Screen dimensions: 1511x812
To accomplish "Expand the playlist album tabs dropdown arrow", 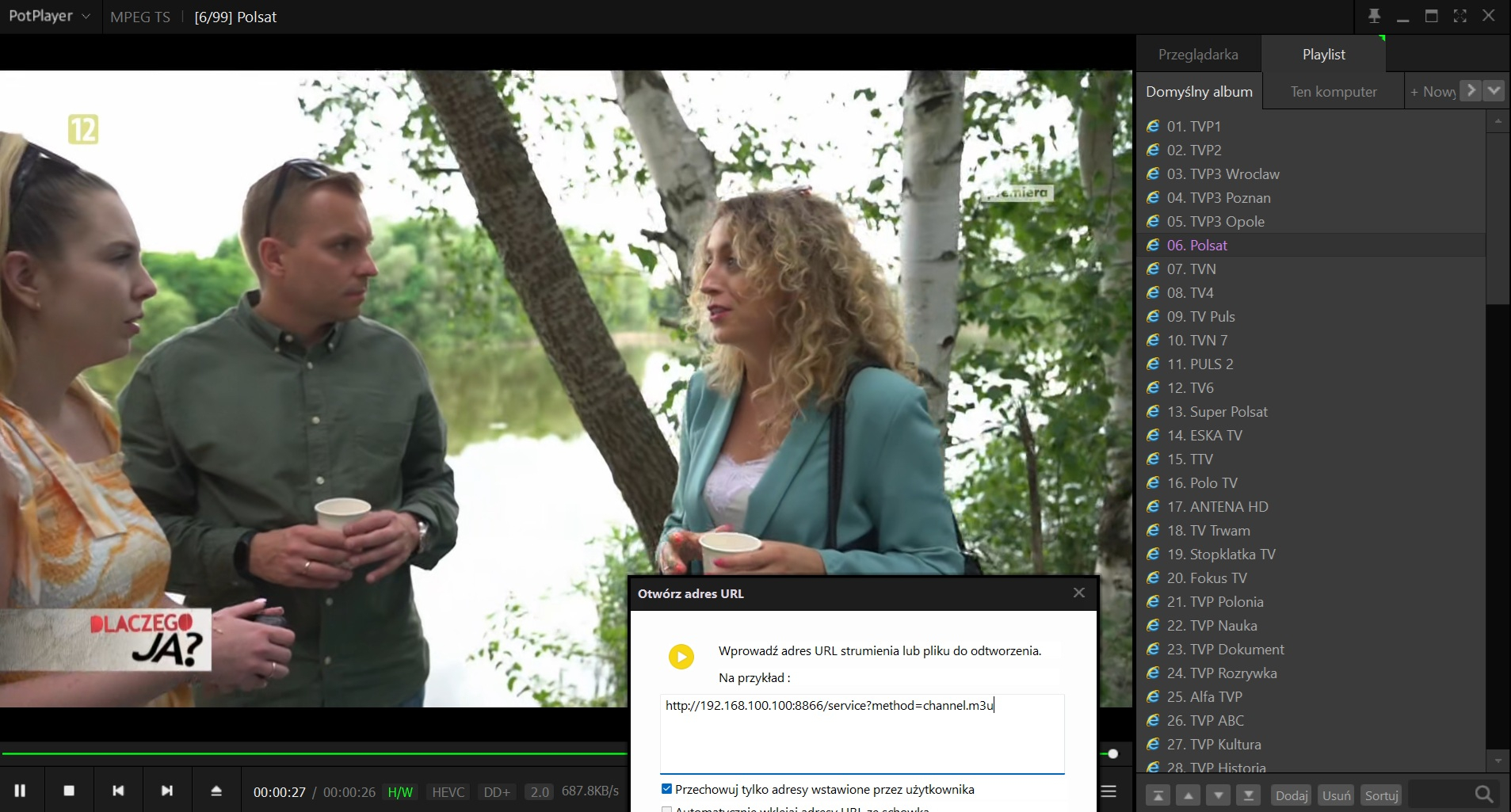I will point(1494,90).
